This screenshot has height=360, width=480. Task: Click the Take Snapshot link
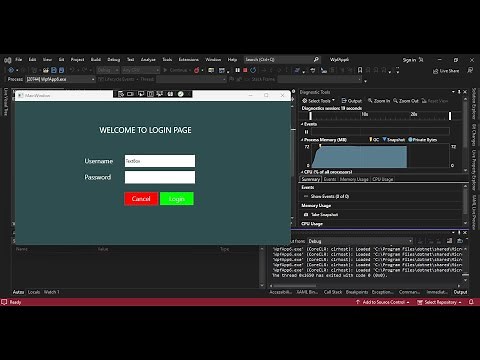[324, 215]
